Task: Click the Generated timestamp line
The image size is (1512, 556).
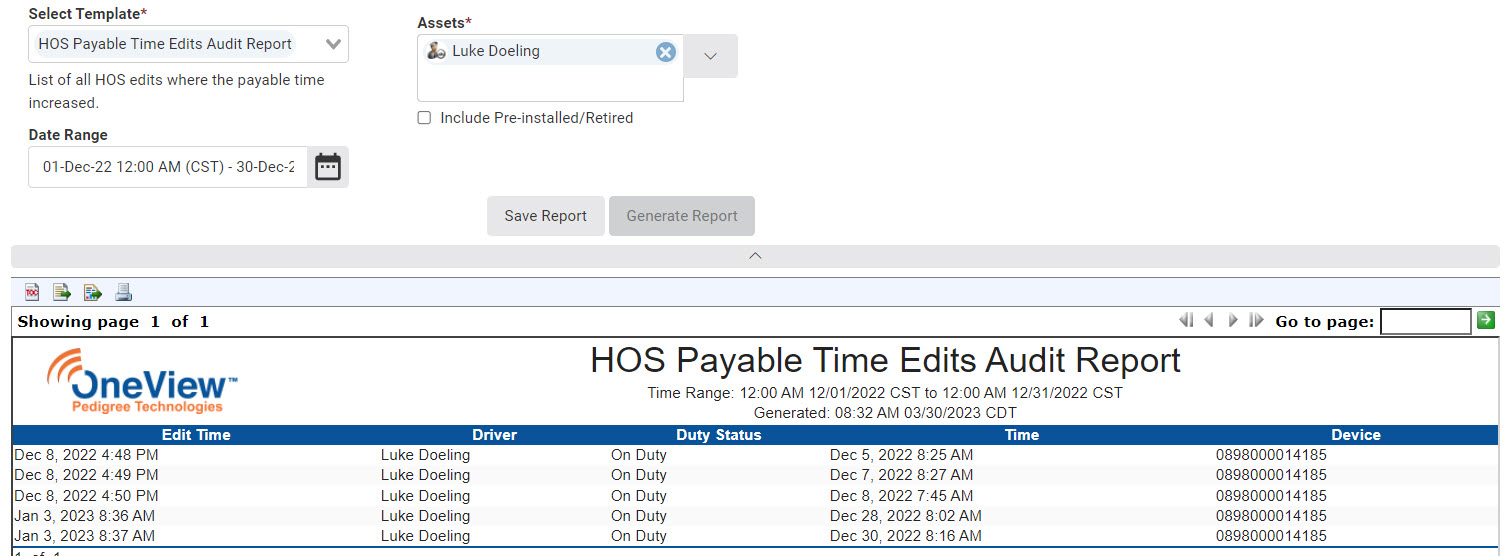Action: tap(885, 413)
